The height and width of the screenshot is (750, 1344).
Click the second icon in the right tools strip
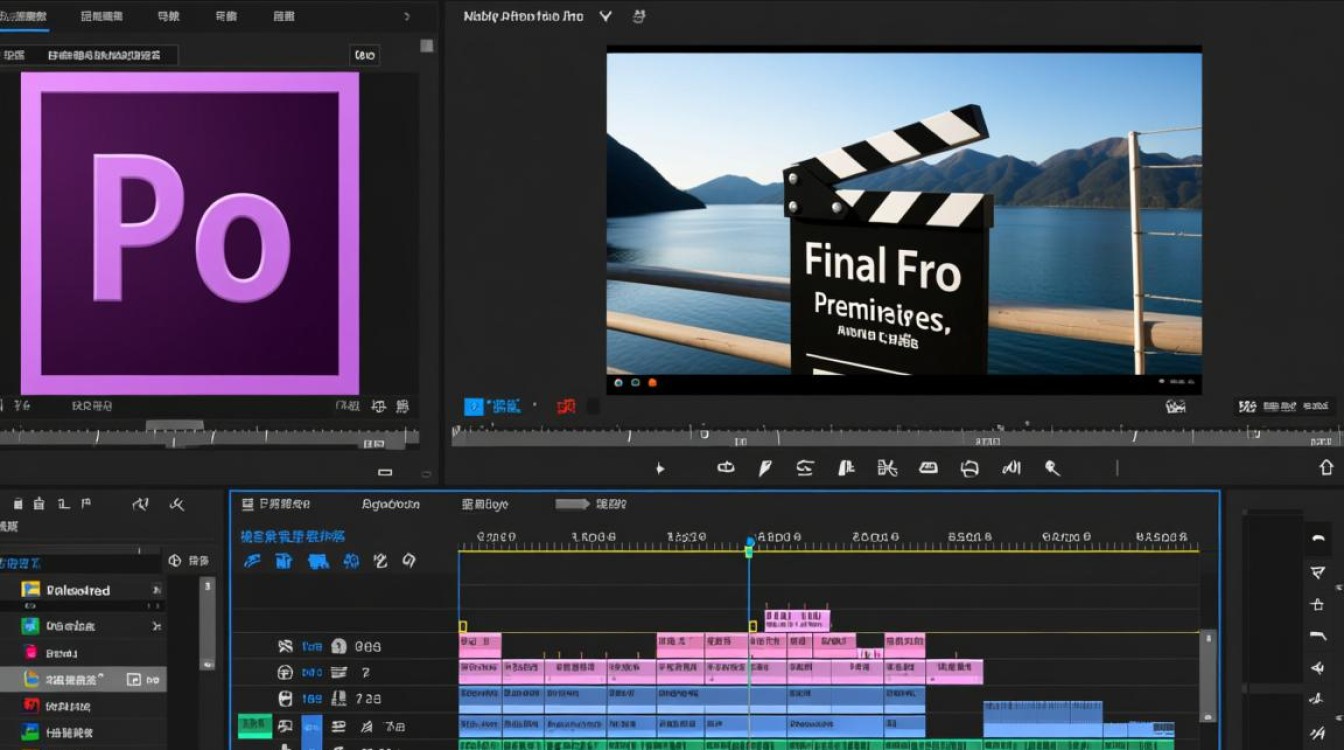coord(1317,572)
